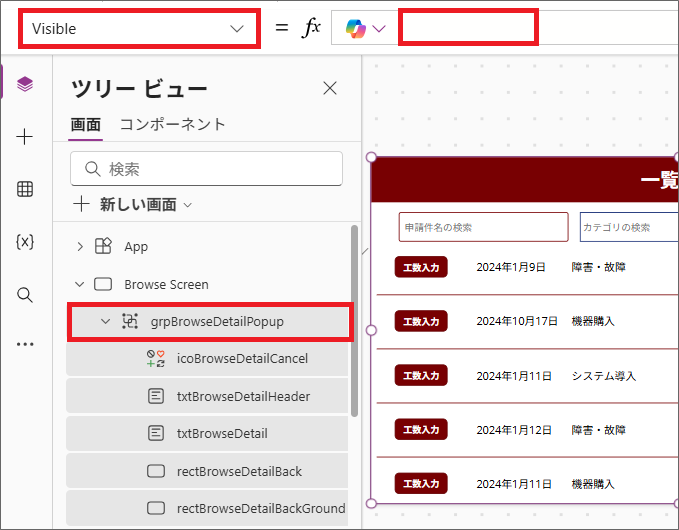The height and width of the screenshot is (530, 679).
Task: Switch to the コンポーネント tab
Action: 172,125
